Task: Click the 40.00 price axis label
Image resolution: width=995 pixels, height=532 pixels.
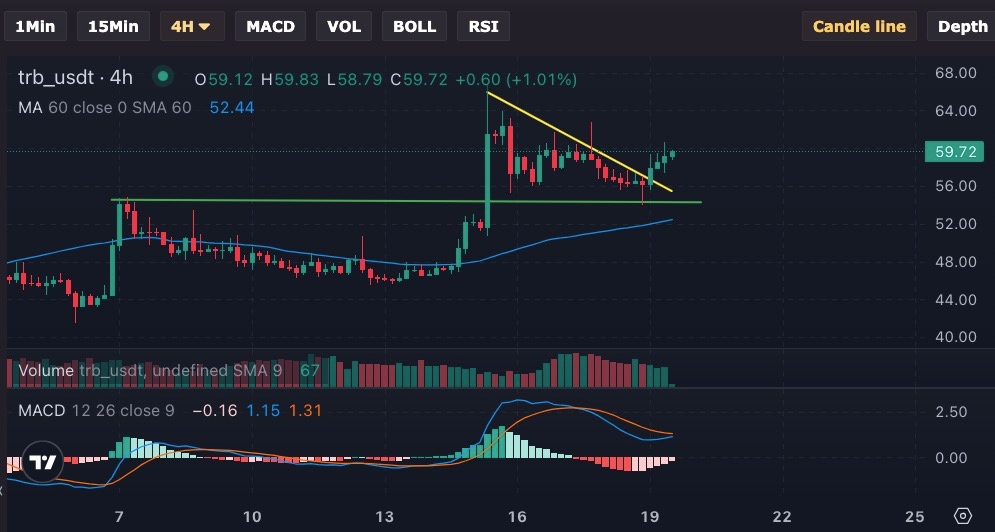Action: (x=956, y=336)
